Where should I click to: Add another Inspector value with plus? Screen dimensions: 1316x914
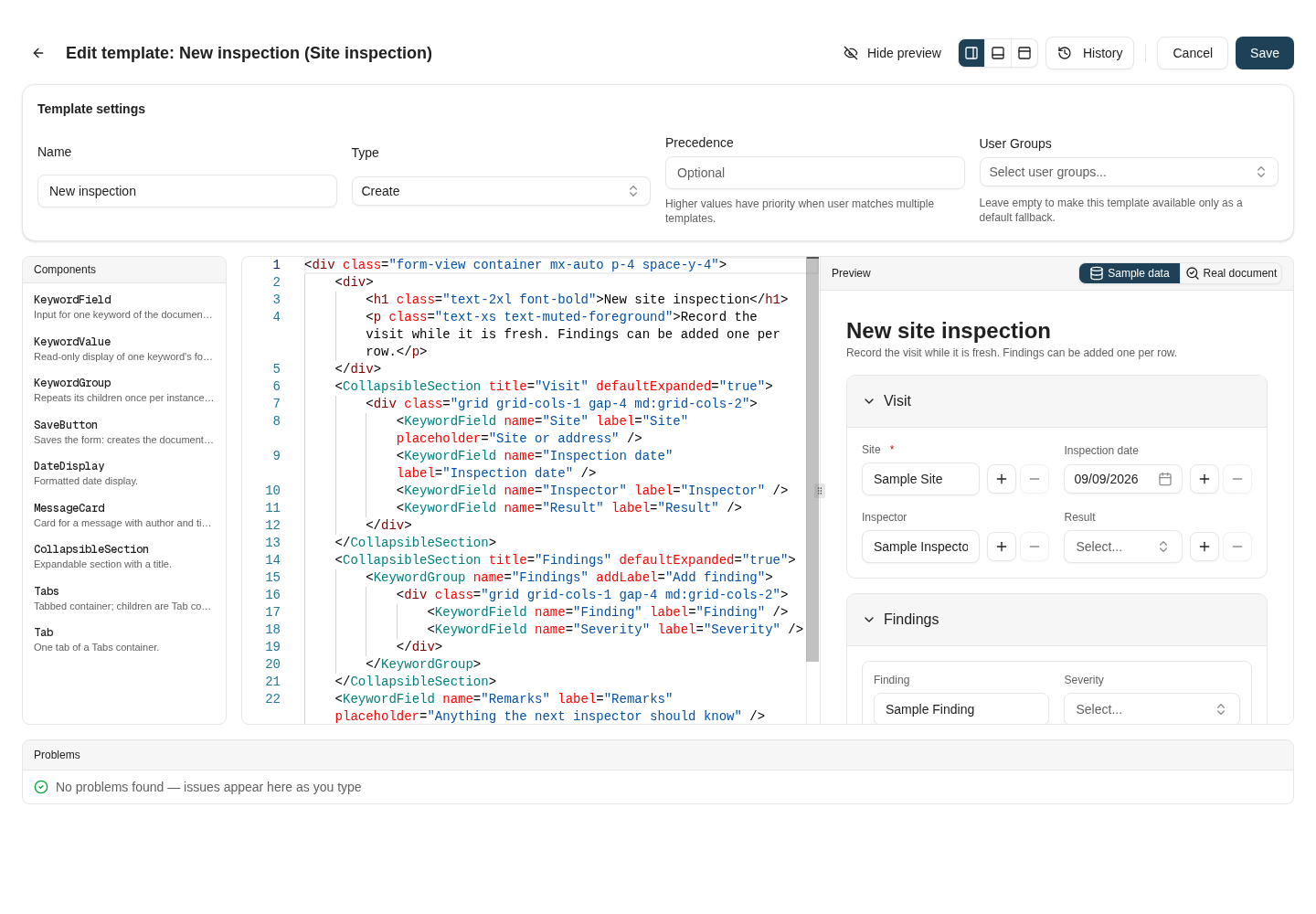pos(1002,547)
